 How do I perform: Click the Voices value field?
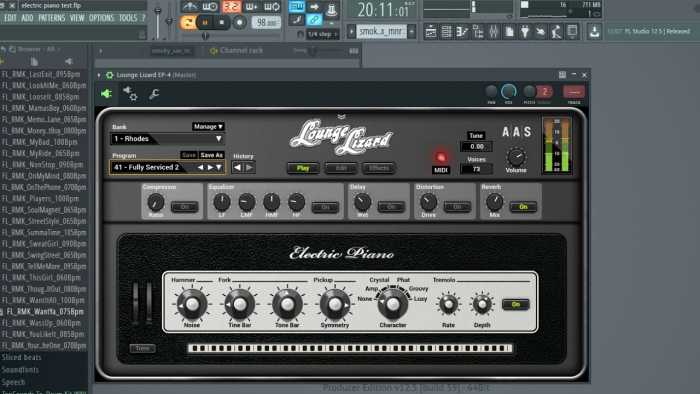point(476,169)
